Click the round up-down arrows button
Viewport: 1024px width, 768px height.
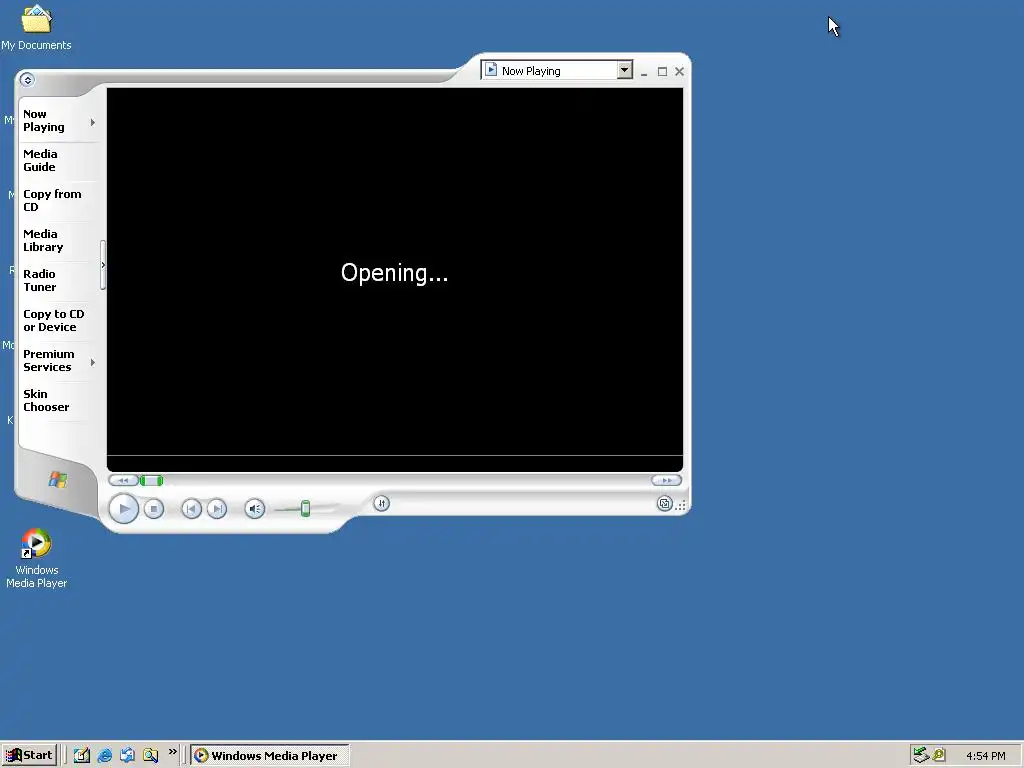[x=381, y=503]
